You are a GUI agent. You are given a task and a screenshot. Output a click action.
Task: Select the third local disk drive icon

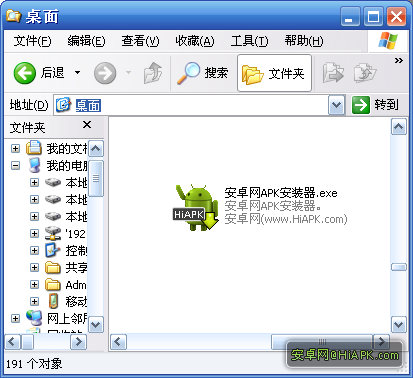(x=53, y=216)
